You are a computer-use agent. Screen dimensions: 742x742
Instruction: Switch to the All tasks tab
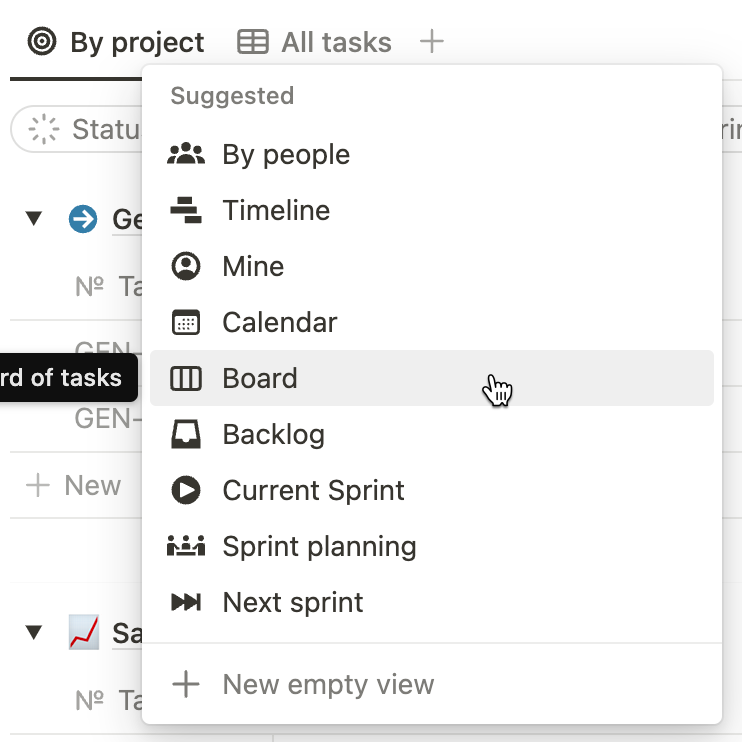(315, 42)
